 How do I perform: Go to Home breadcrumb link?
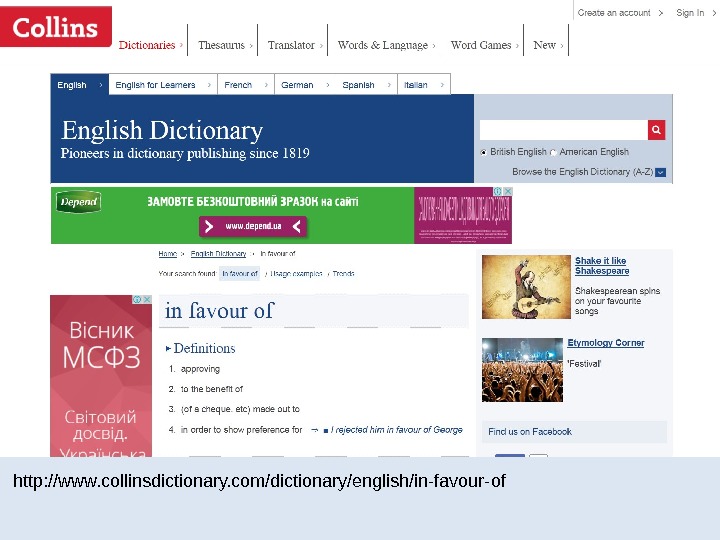tap(168, 253)
